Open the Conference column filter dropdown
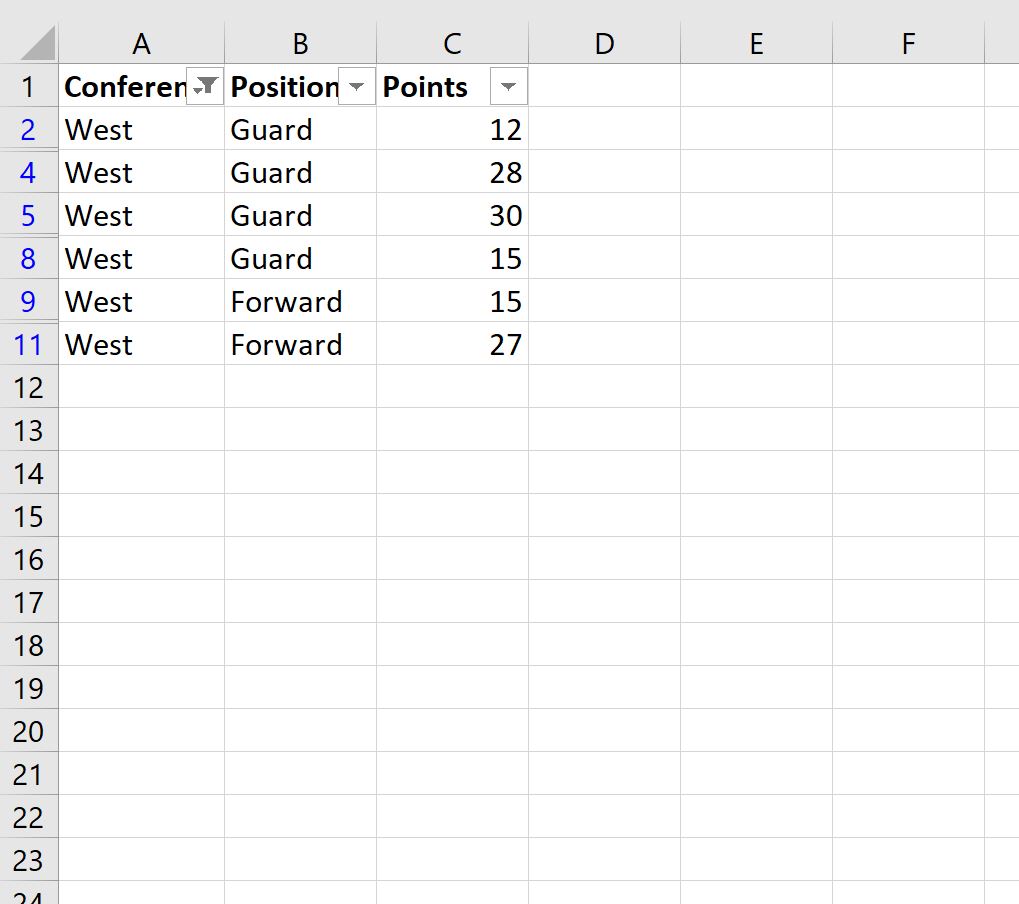 tap(205, 88)
